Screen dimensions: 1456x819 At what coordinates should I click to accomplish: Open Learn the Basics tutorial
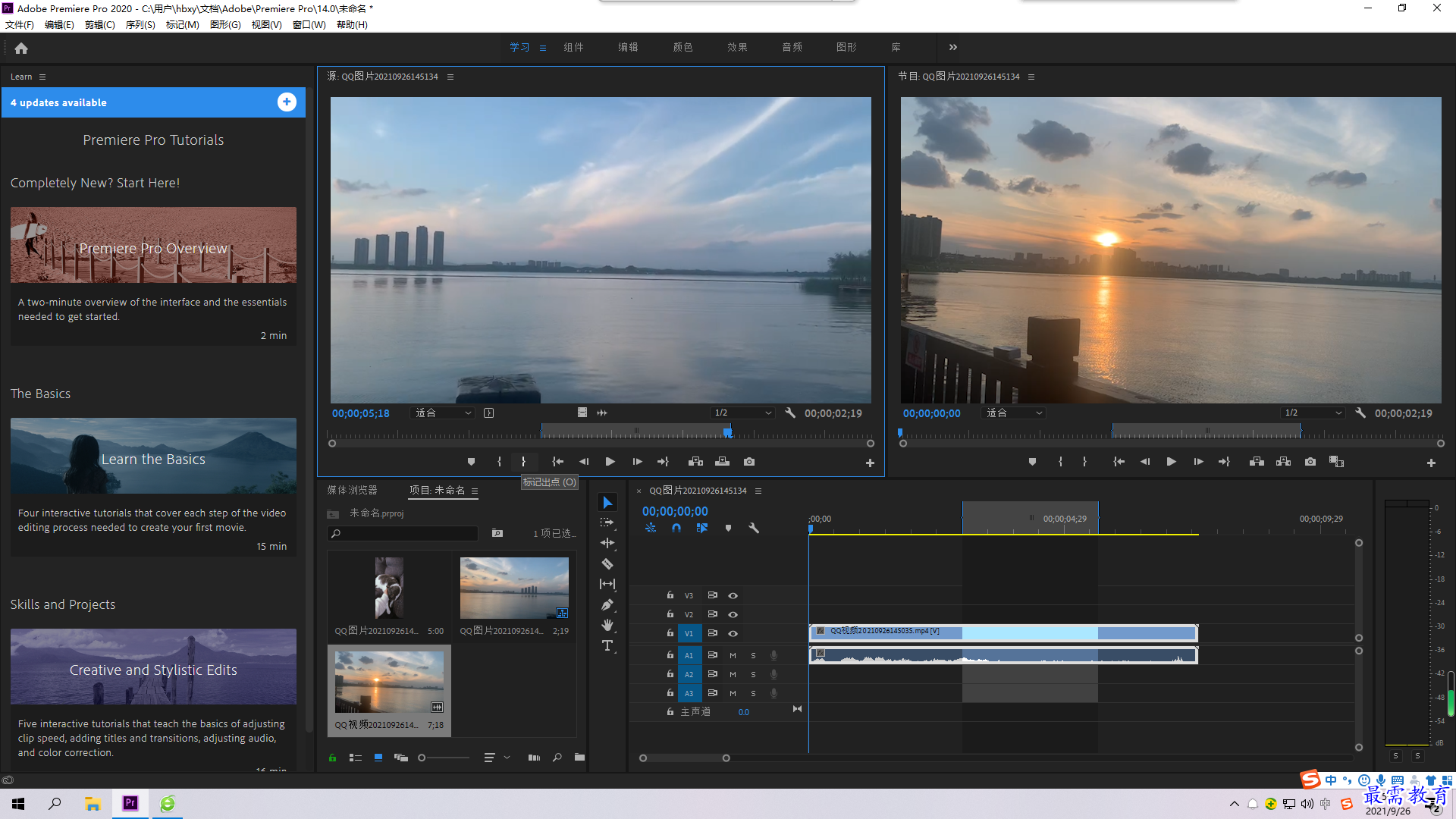(153, 456)
